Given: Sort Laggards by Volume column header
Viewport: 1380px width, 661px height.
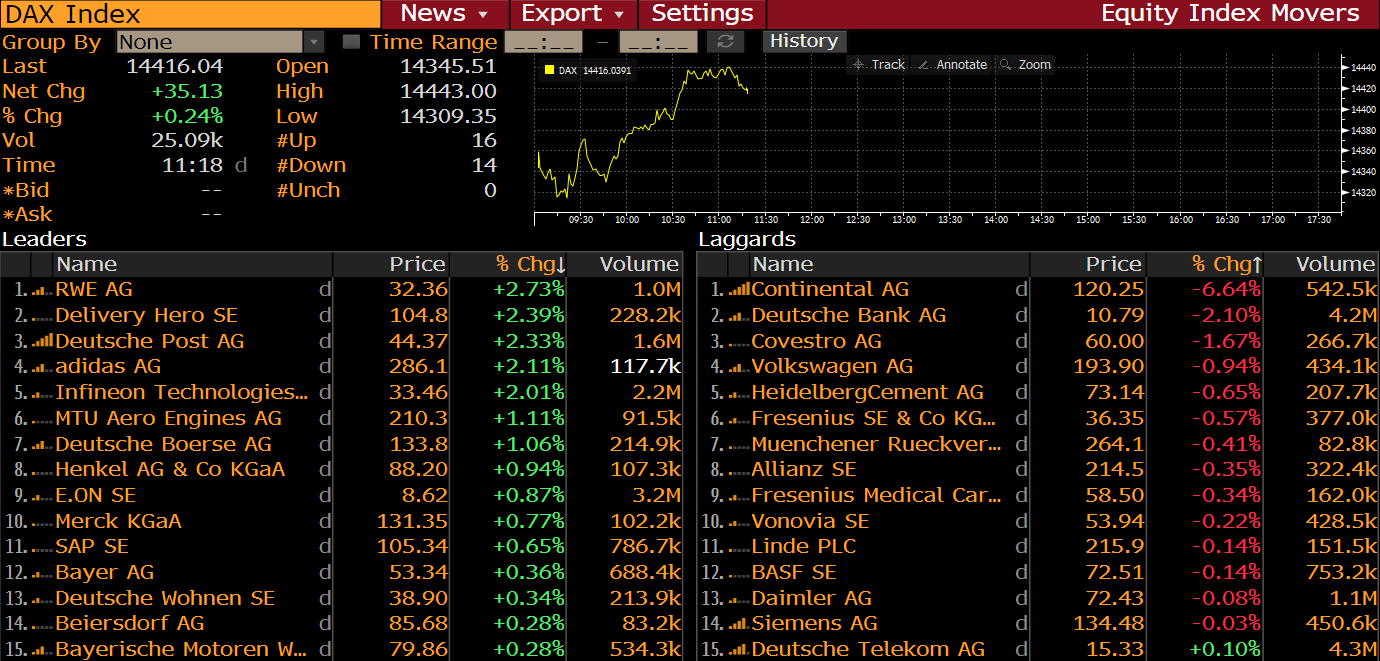Looking at the screenshot, I should pyautogui.click(x=1335, y=264).
